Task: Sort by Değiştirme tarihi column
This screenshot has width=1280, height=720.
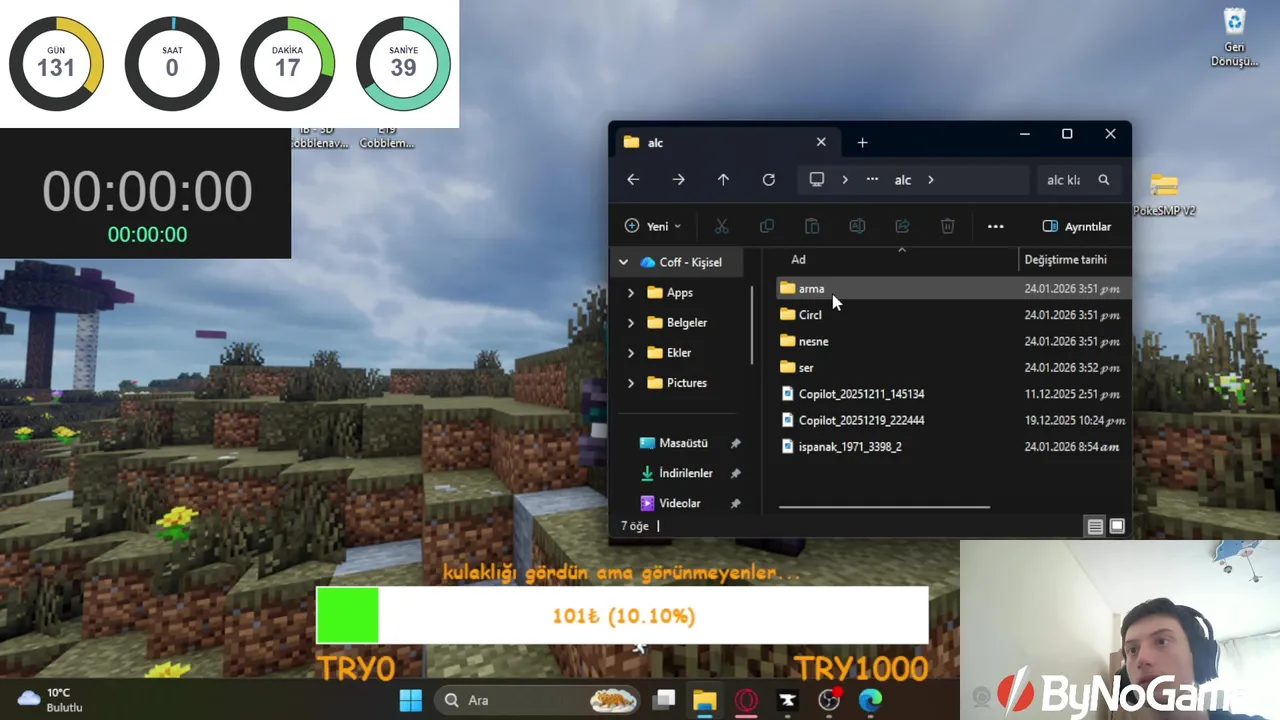Action: click(x=1065, y=260)
